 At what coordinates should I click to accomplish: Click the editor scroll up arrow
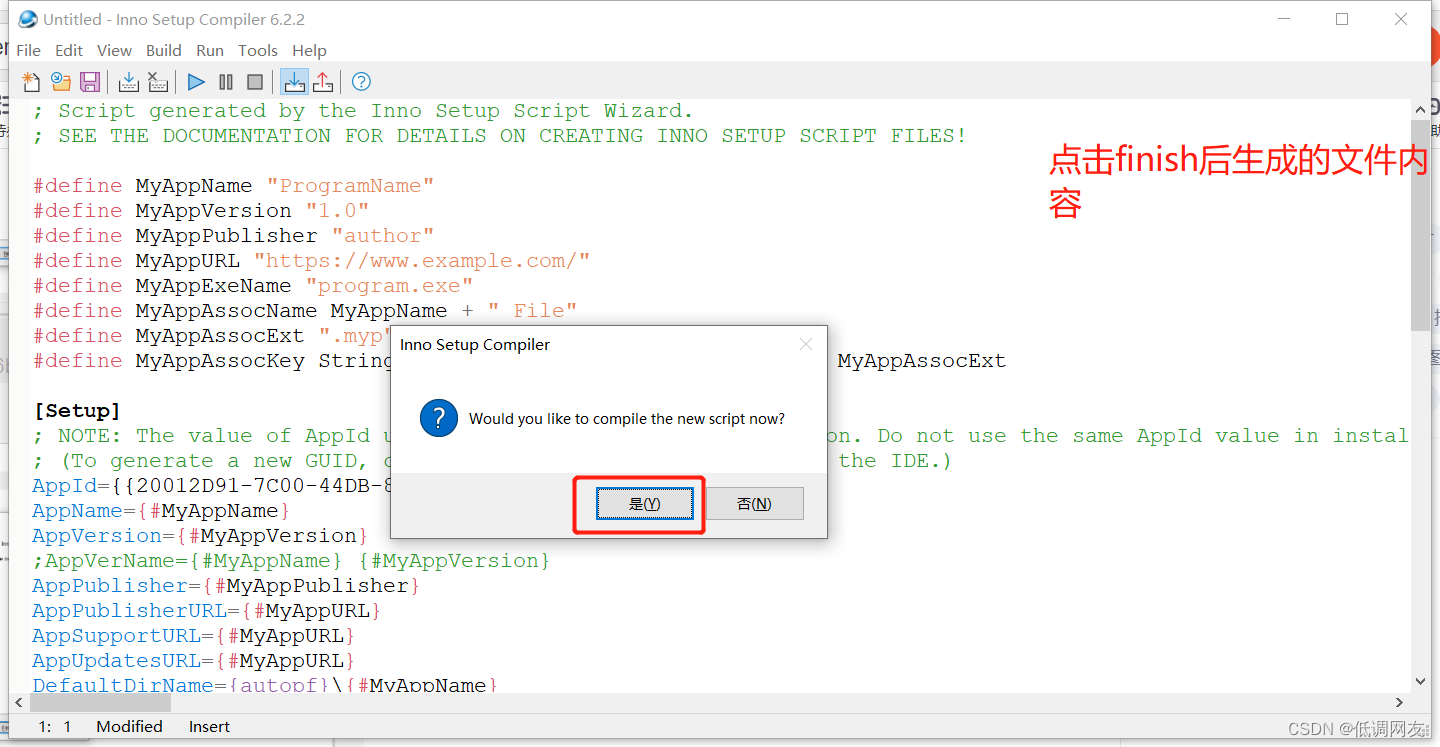point(1420,109)
